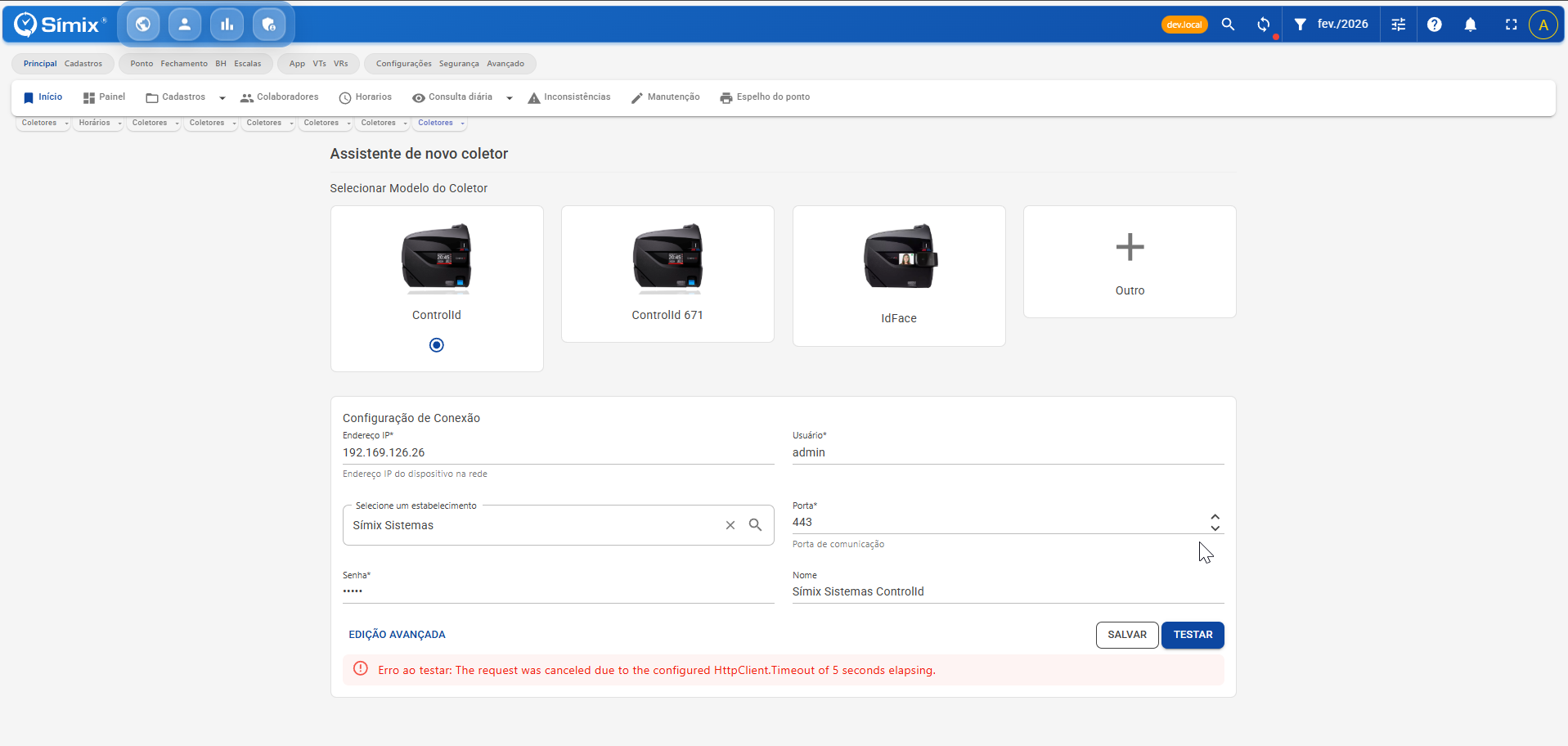The height and width of the screenshot is (746, 1568).
Task: Select the IdFace model card
Action: (x=899, y=276)
